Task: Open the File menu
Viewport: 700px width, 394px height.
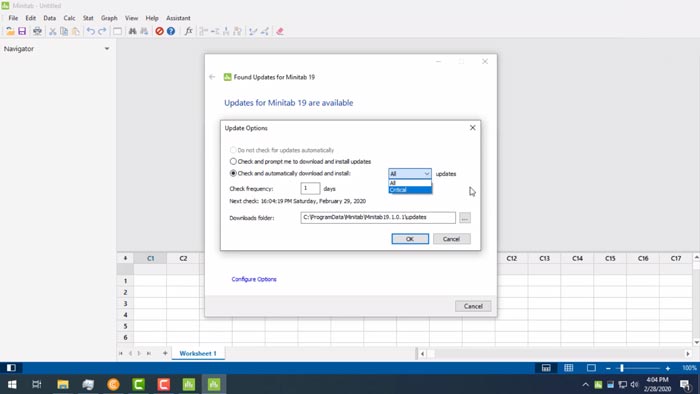Action: (x=13, y=18)
